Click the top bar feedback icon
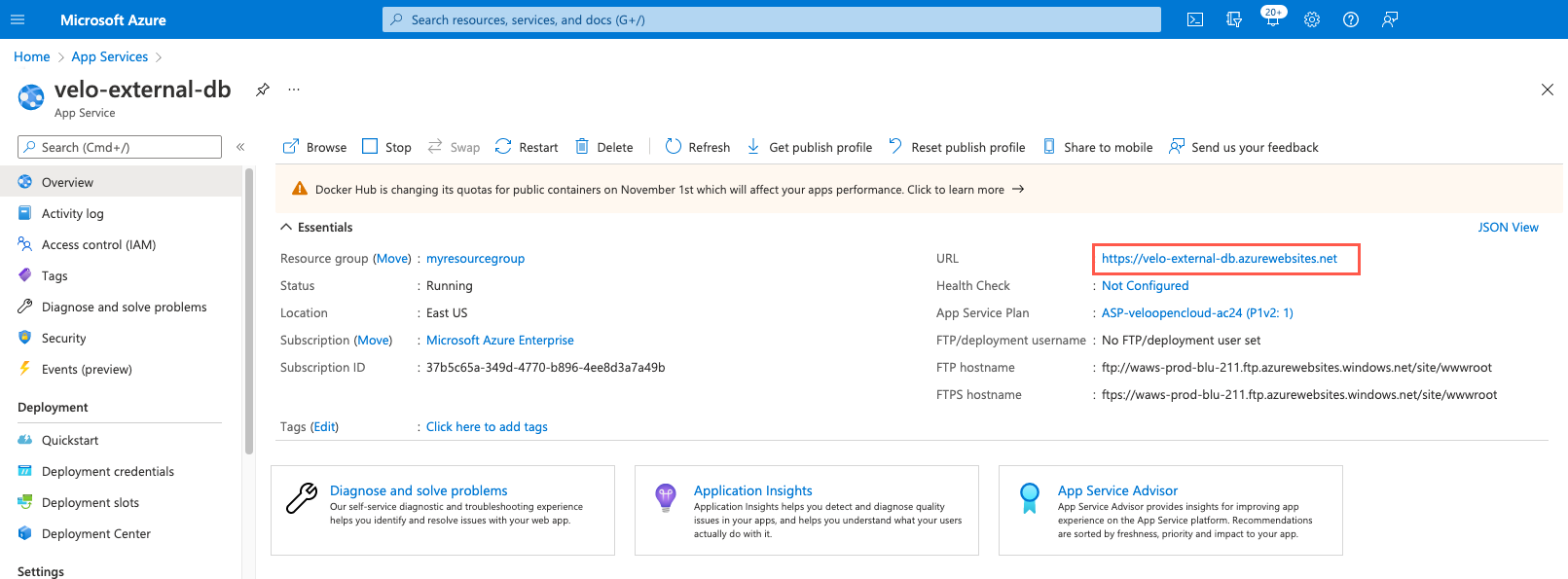The height and width of the screenshot is (579, 1568). point(1390,19)
